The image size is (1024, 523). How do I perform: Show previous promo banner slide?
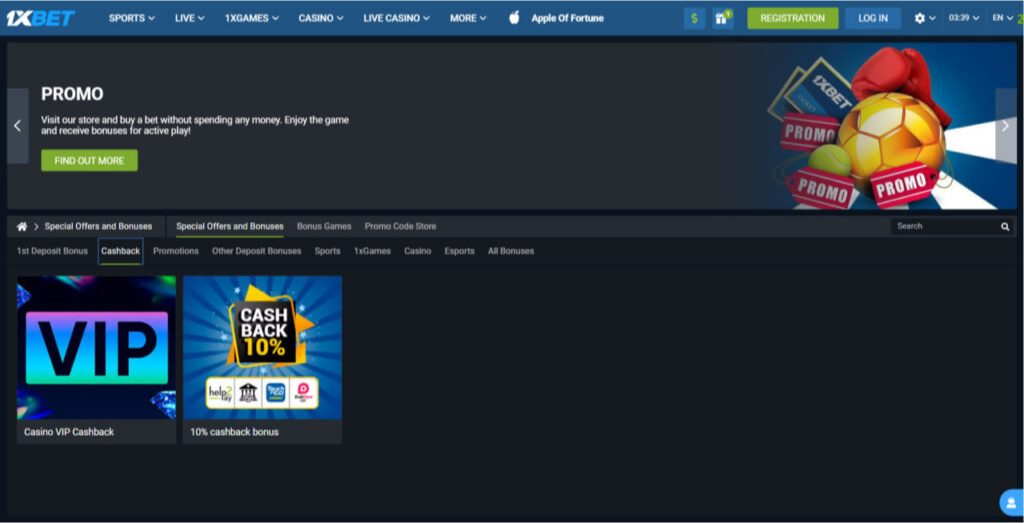coord(18,126)
